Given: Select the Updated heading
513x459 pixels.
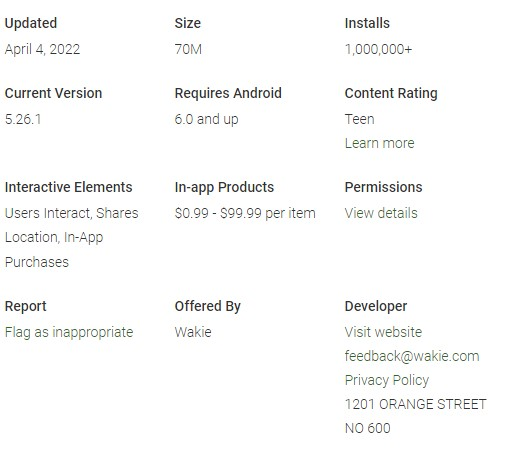Looking at the screenshot, I should click(31, 23).
